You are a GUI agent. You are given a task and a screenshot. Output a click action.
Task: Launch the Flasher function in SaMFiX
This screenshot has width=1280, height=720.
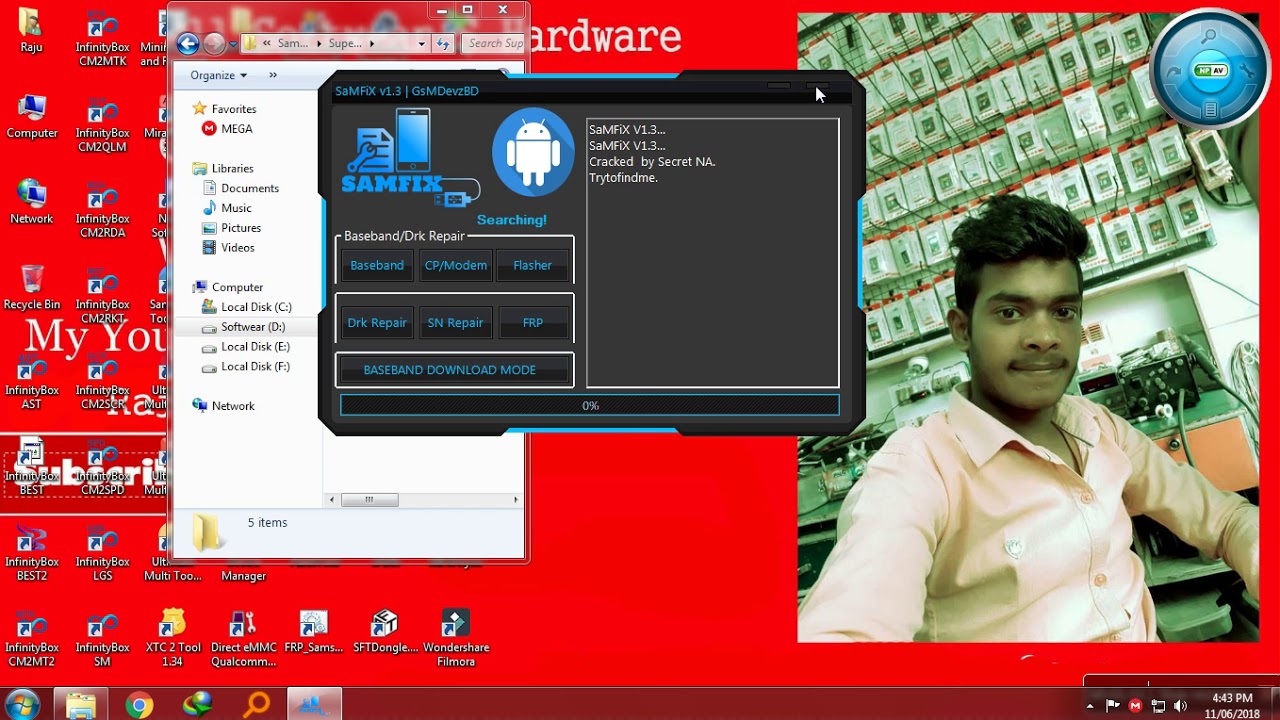532,265
